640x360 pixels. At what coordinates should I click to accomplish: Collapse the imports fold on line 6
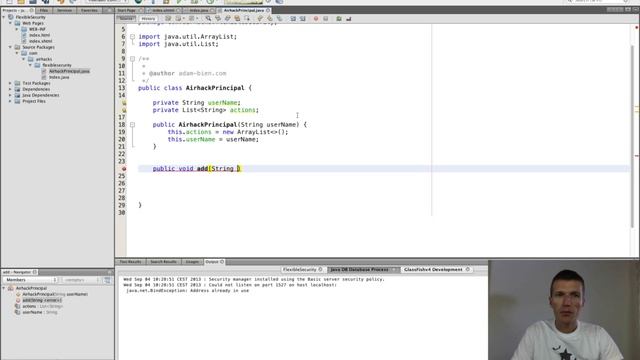click(x=132, y=37)
